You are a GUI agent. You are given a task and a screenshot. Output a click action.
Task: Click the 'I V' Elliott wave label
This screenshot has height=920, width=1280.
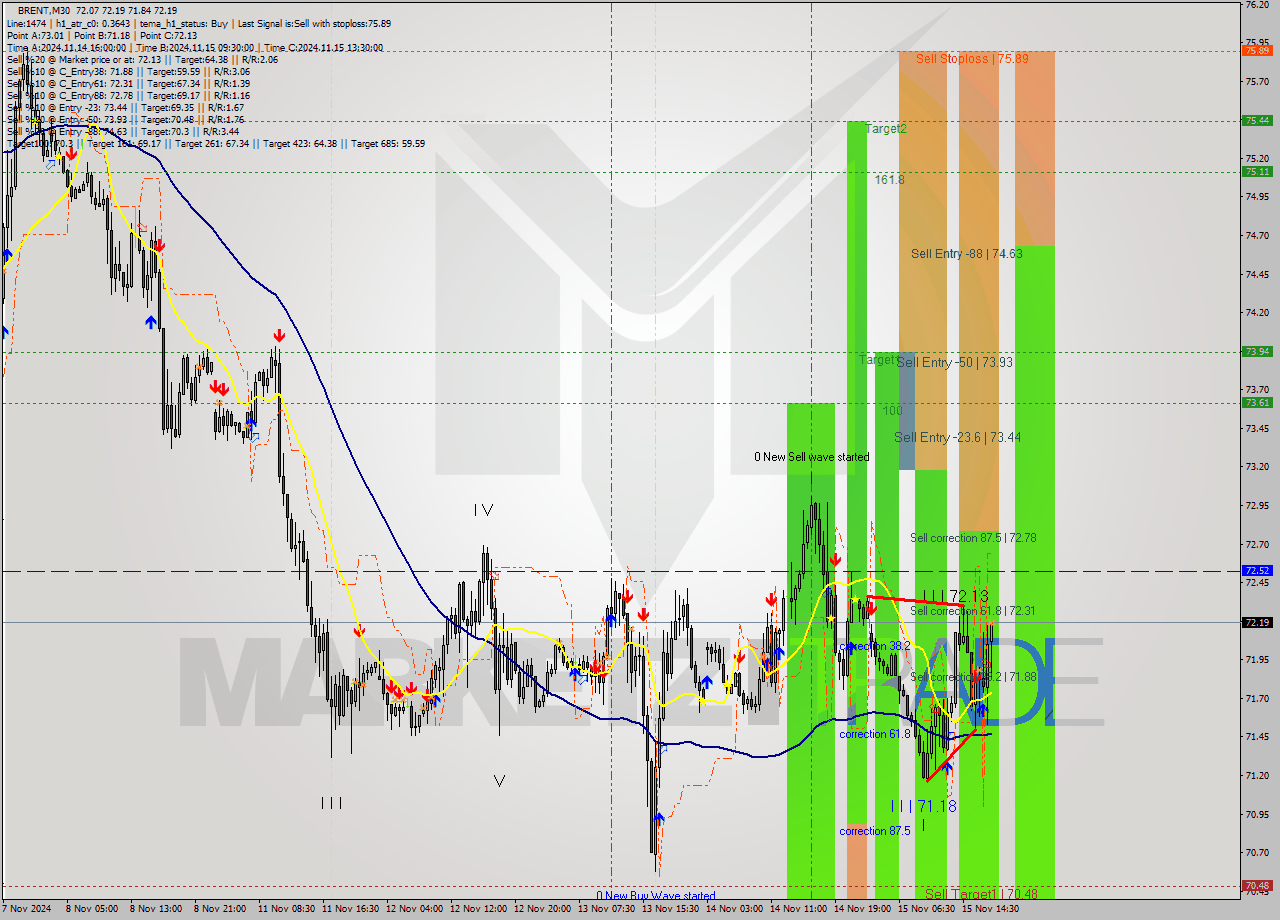coord(483,510)
